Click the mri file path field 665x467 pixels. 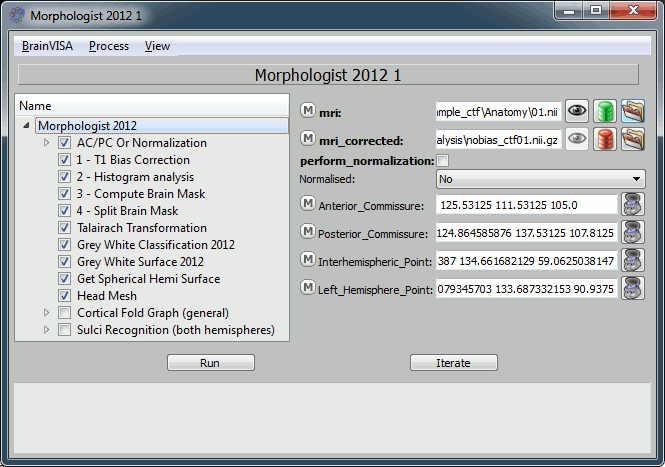[x=498, y=112]
